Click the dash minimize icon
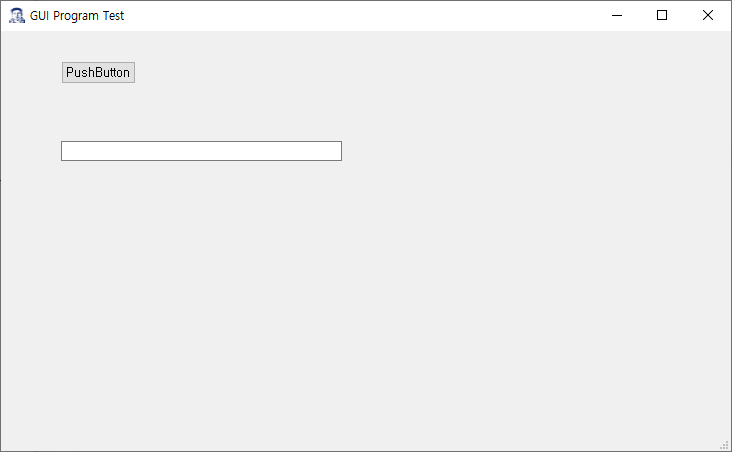The width and height of the screenshot is (732, 452). coord(617,15)
